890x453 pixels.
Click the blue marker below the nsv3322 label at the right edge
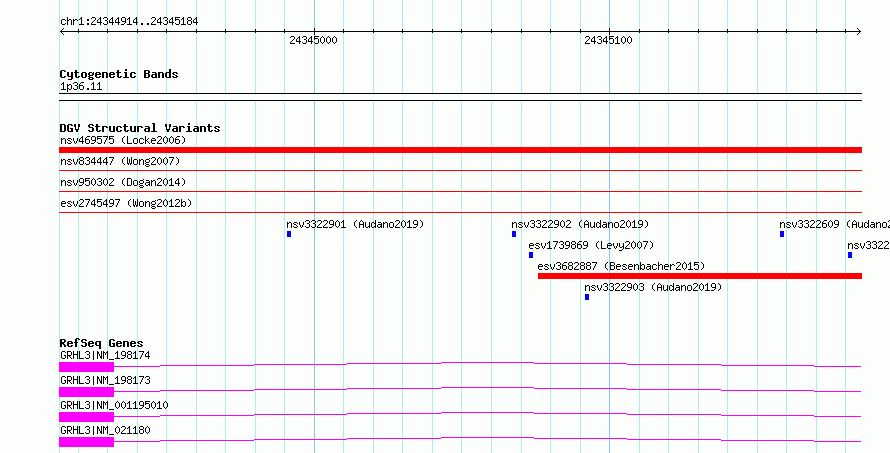850,255
